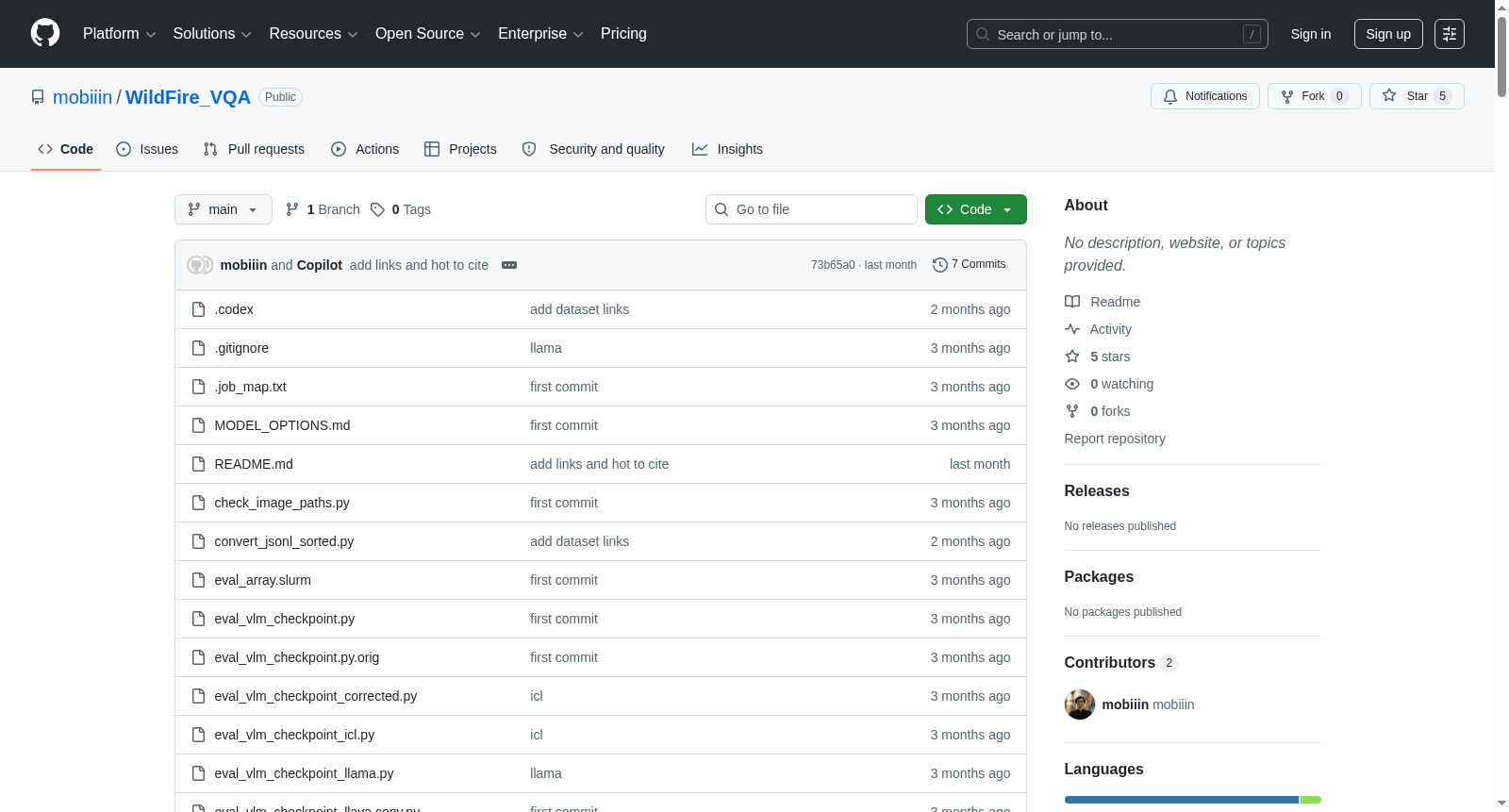
Task: Open the green Code dropdown button
Action: 976,209
